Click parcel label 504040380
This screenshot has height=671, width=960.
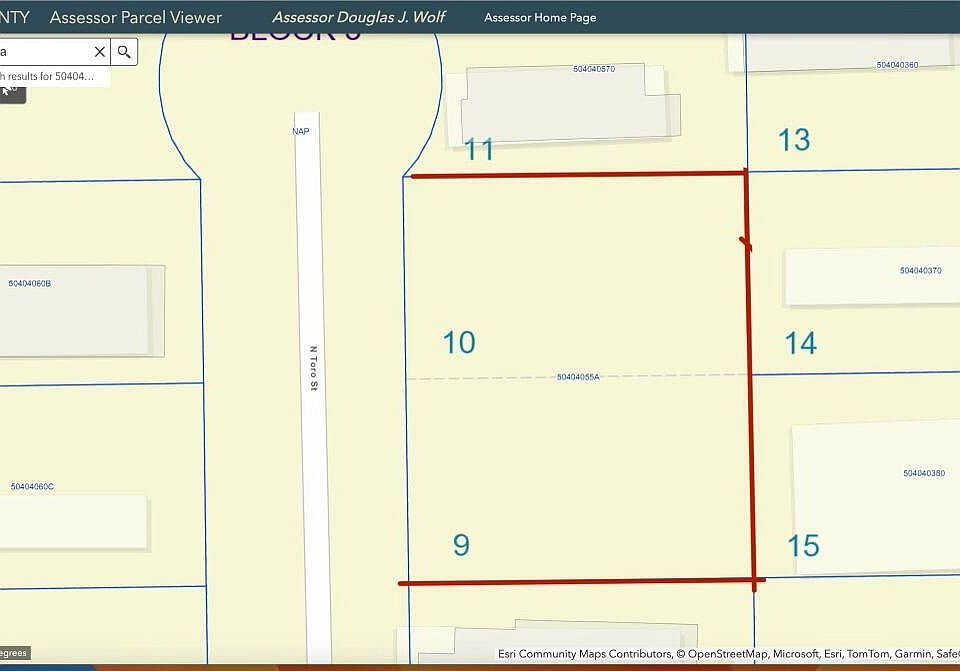pos(924,473)
